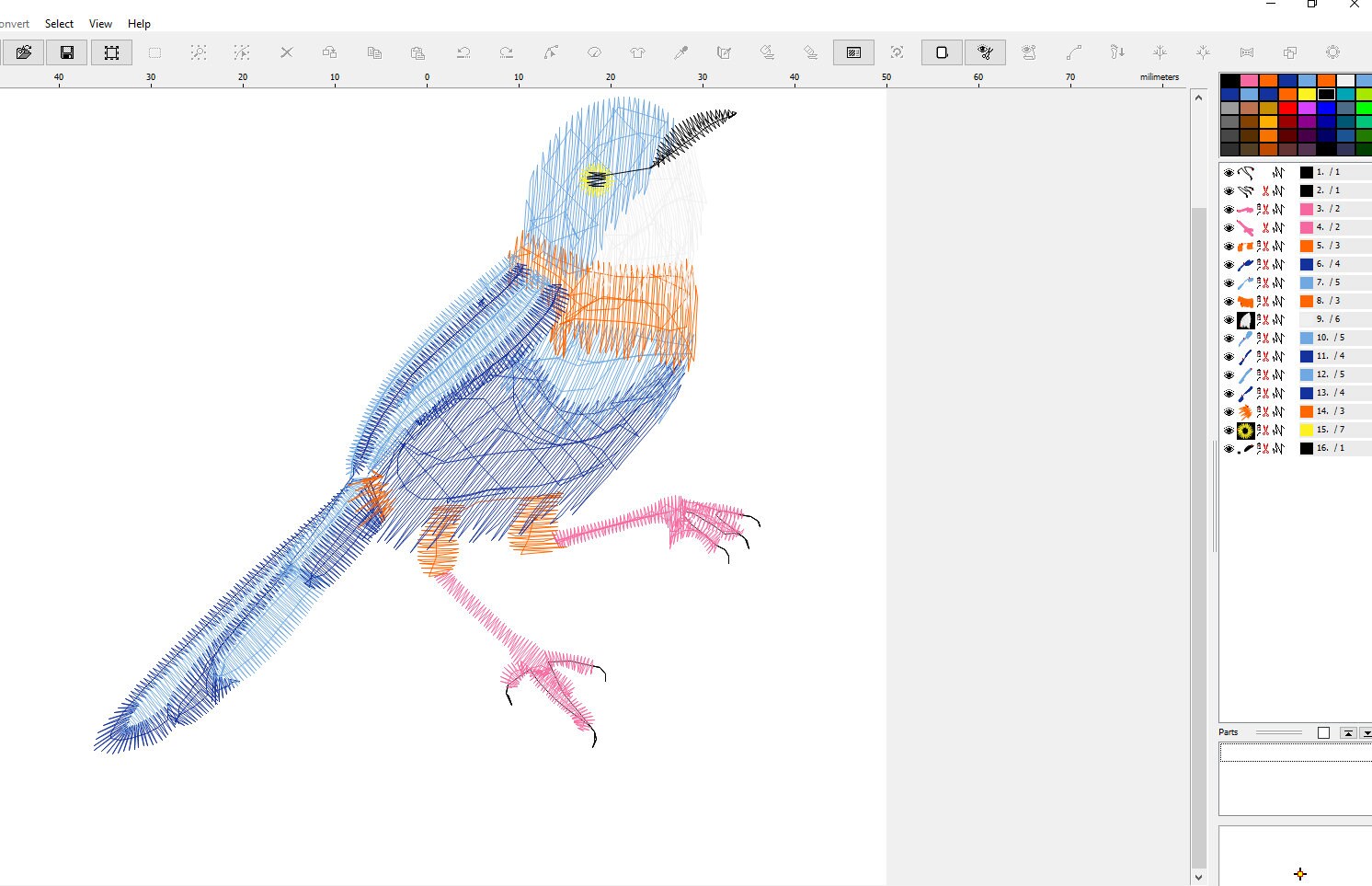Activate the Select All frame tool

(111, 52)
